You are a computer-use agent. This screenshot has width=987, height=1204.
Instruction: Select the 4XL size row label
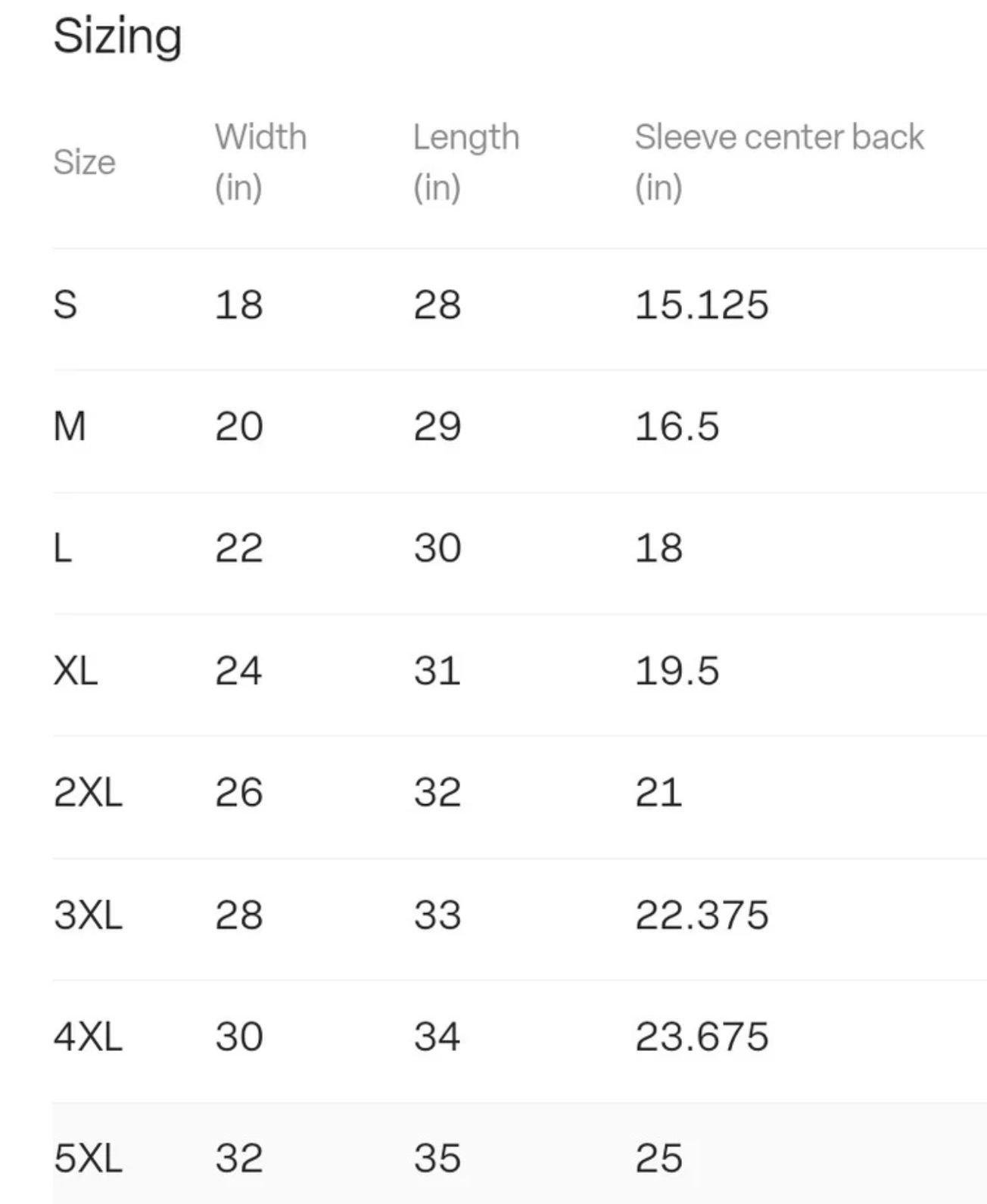pos(88,1036)
